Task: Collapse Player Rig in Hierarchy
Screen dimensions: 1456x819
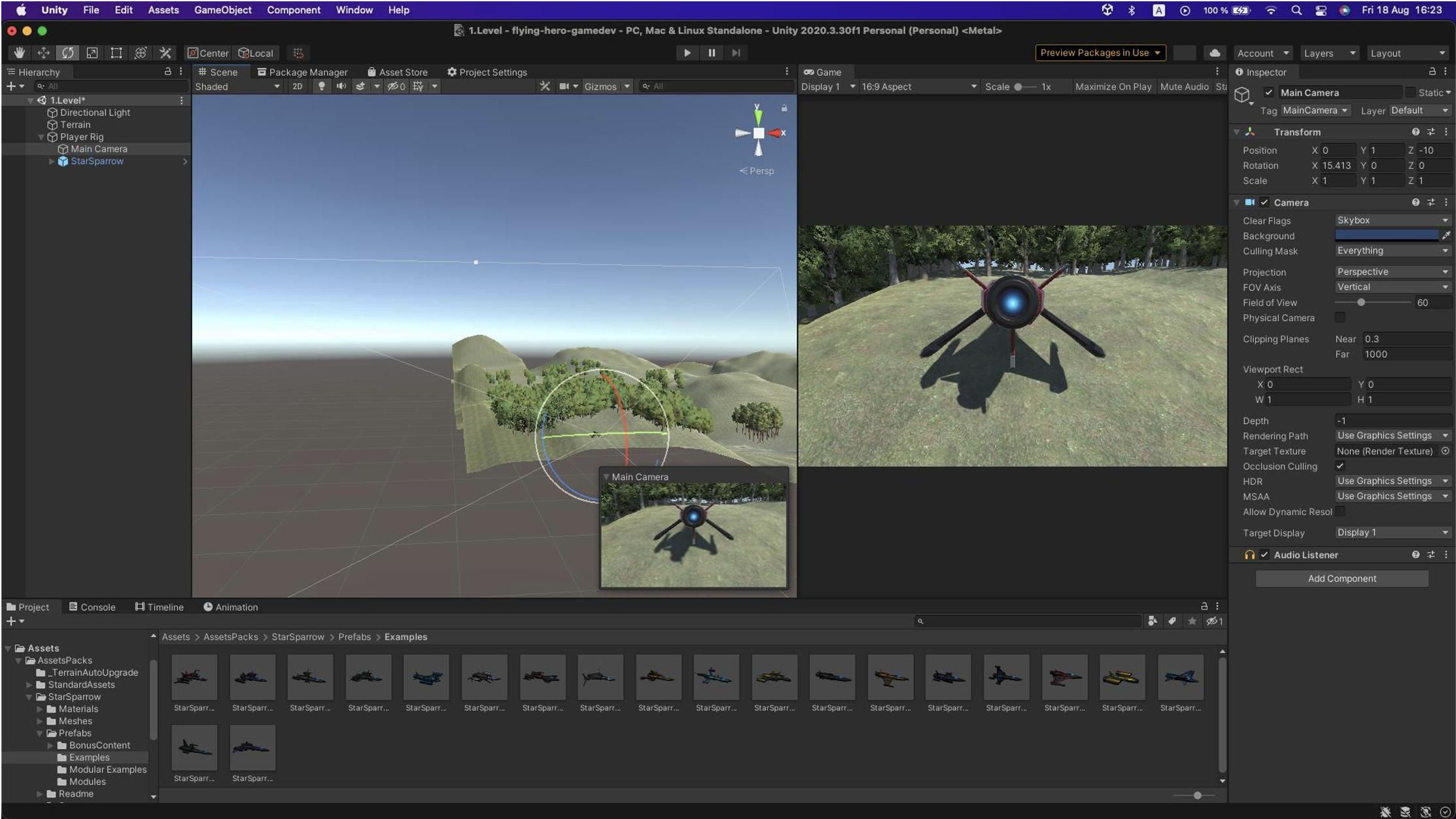Action: [41, 137]
